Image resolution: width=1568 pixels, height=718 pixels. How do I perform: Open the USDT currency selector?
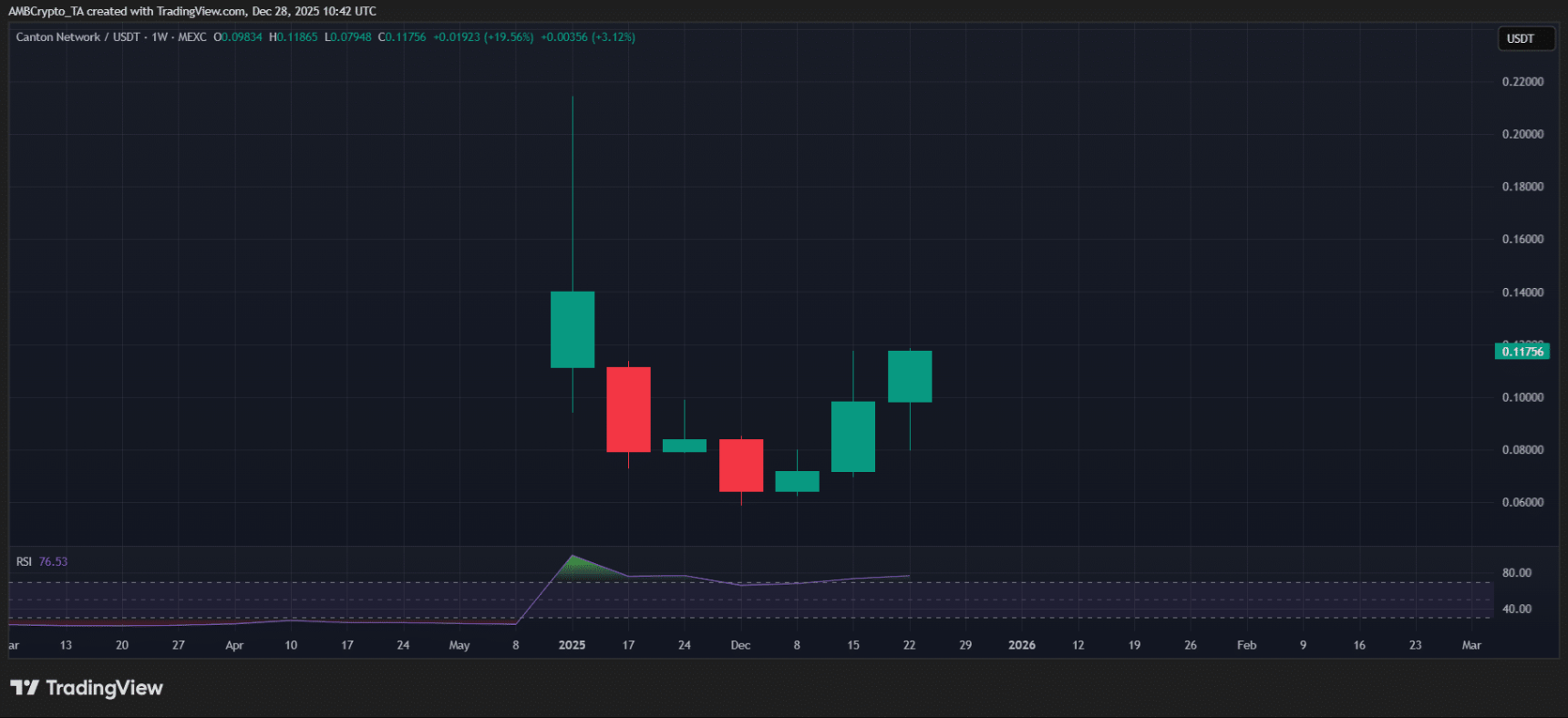point(1525,38)
